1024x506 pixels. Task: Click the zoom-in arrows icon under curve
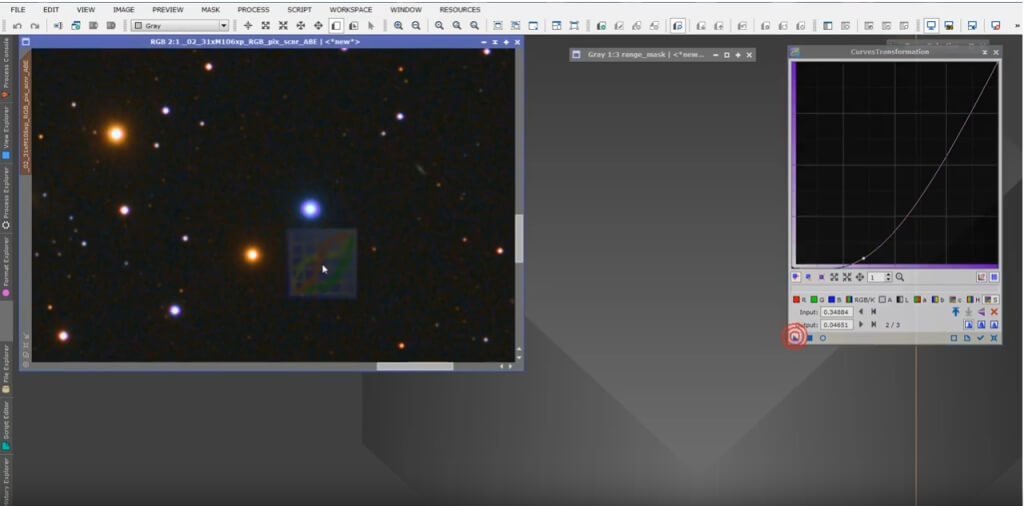[x=835, y=277]
